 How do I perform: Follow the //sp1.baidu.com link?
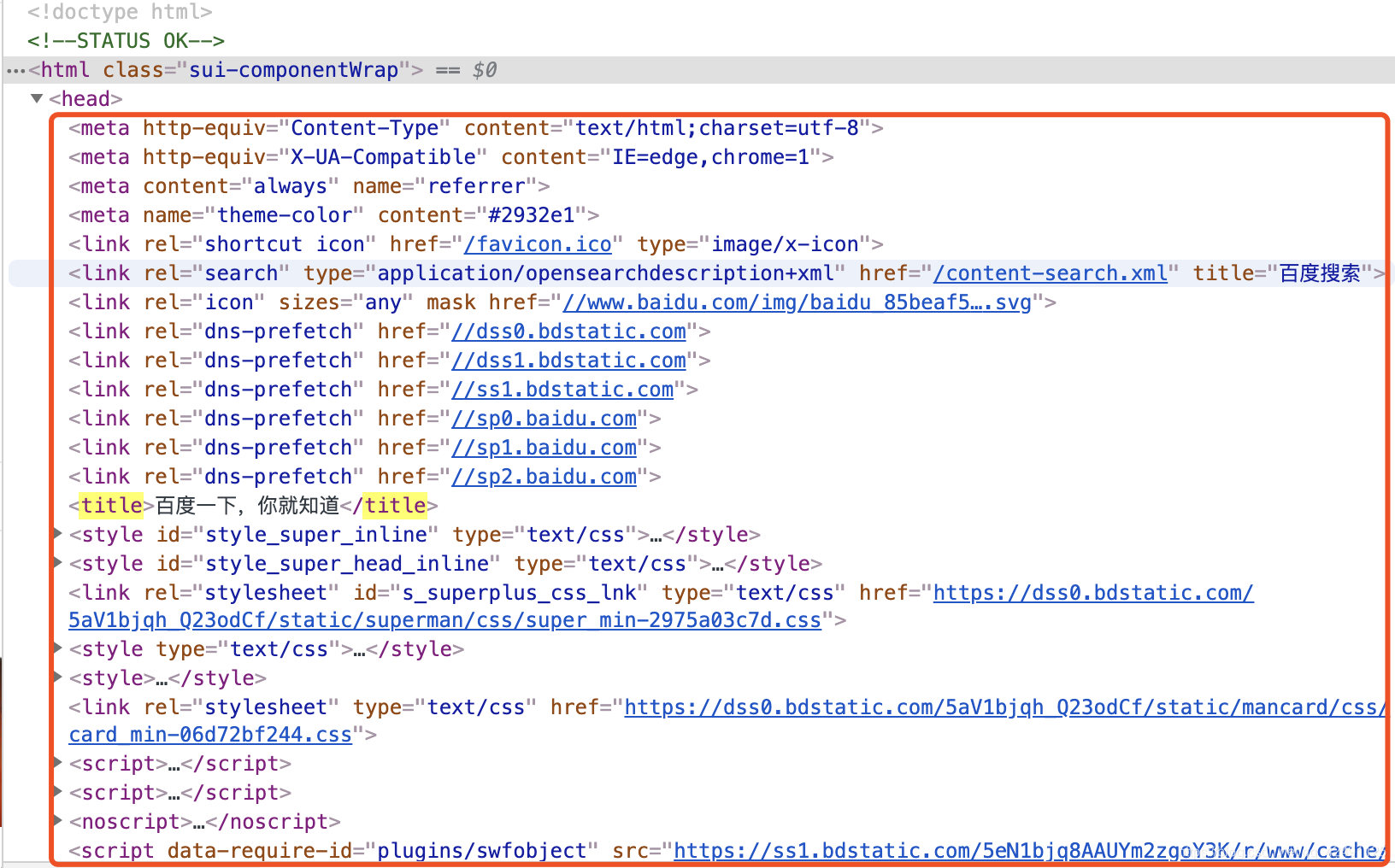(544, 448)
